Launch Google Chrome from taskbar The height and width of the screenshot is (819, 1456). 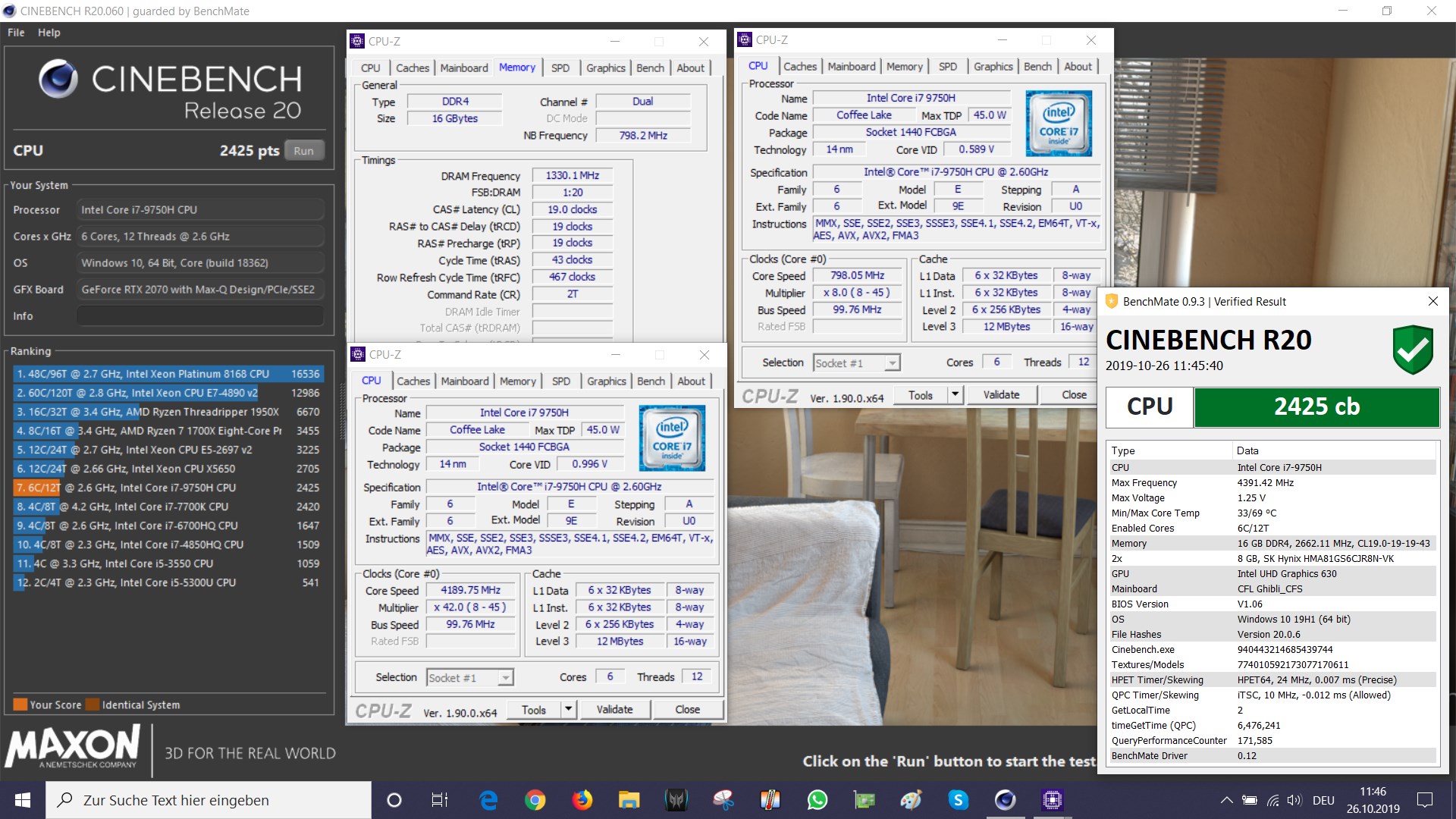point(535,800)
